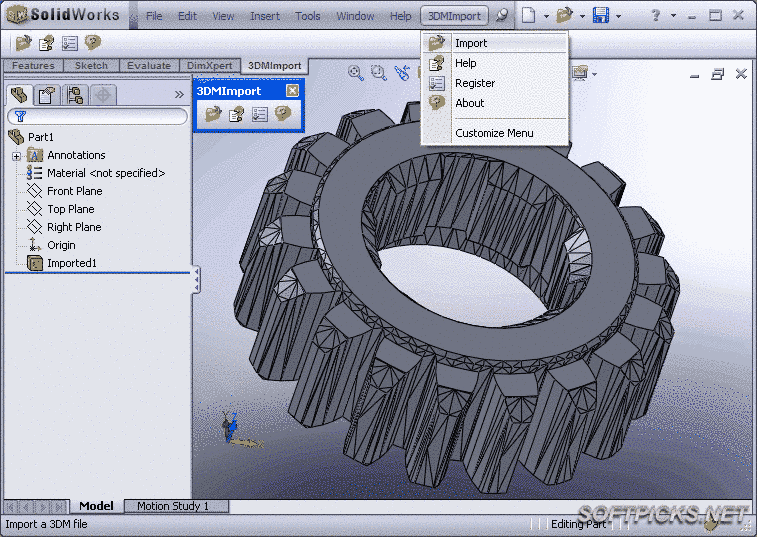The image size is (757, 537).
Task: Close the floating 3DMImport toolbar
Action: [292, 90]
